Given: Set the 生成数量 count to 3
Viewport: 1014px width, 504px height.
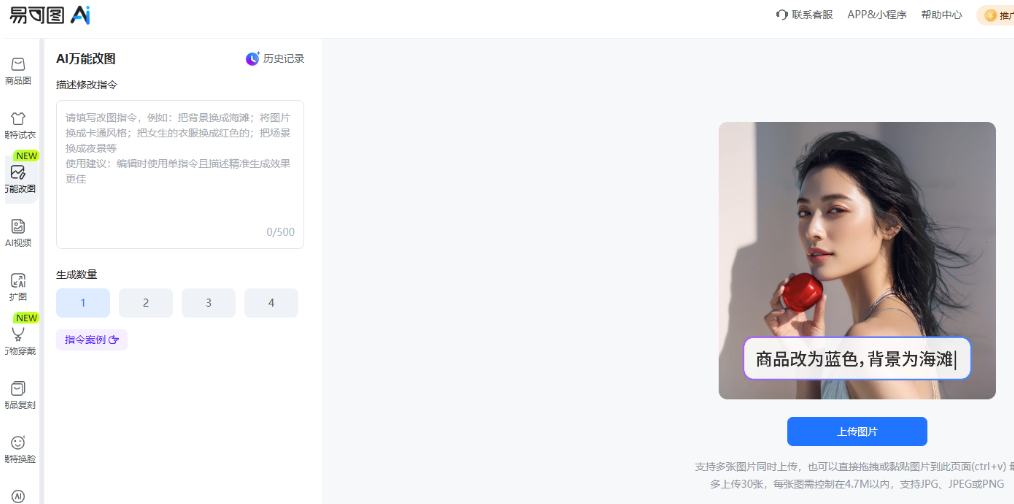Looking at the screenshot, I should coord(208,303).
